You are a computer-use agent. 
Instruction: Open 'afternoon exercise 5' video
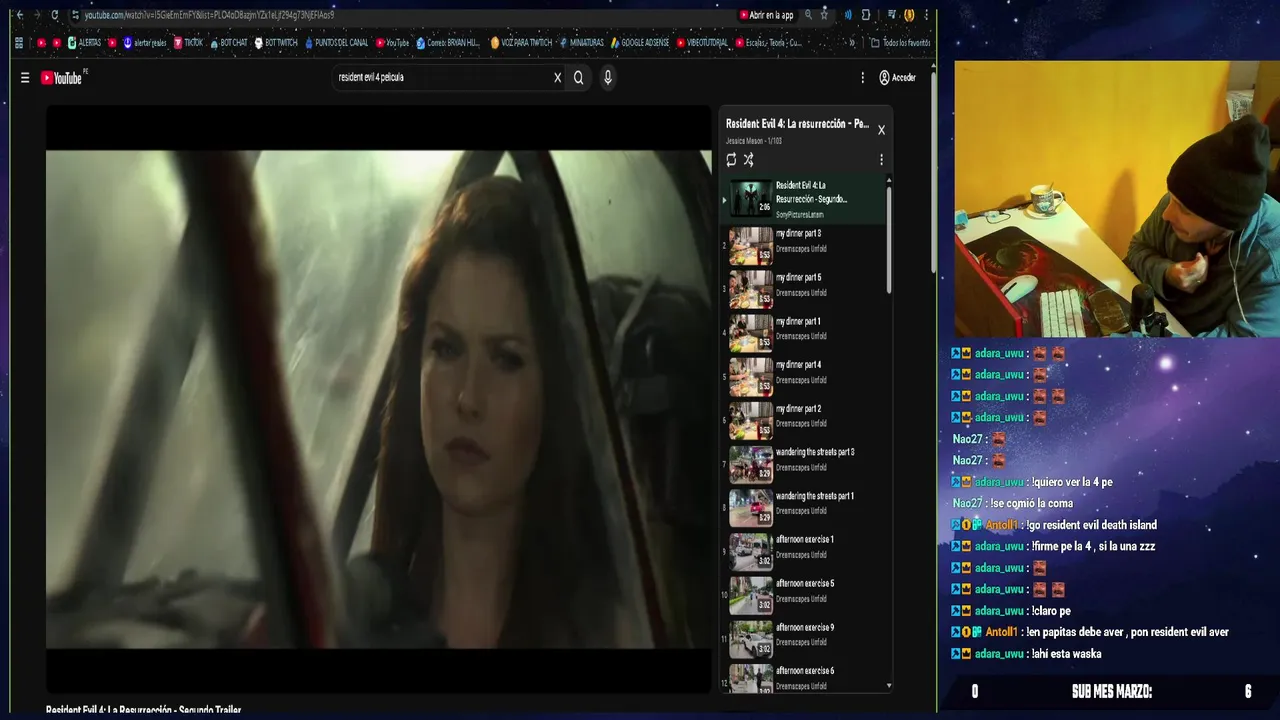tap(804, 596)
